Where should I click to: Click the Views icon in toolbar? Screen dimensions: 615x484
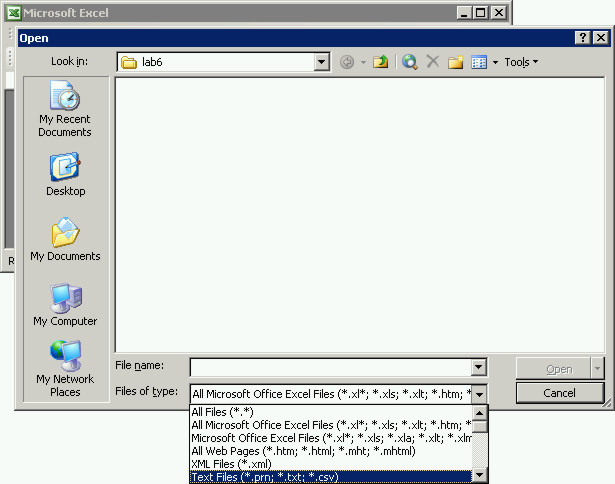[479, 62]
